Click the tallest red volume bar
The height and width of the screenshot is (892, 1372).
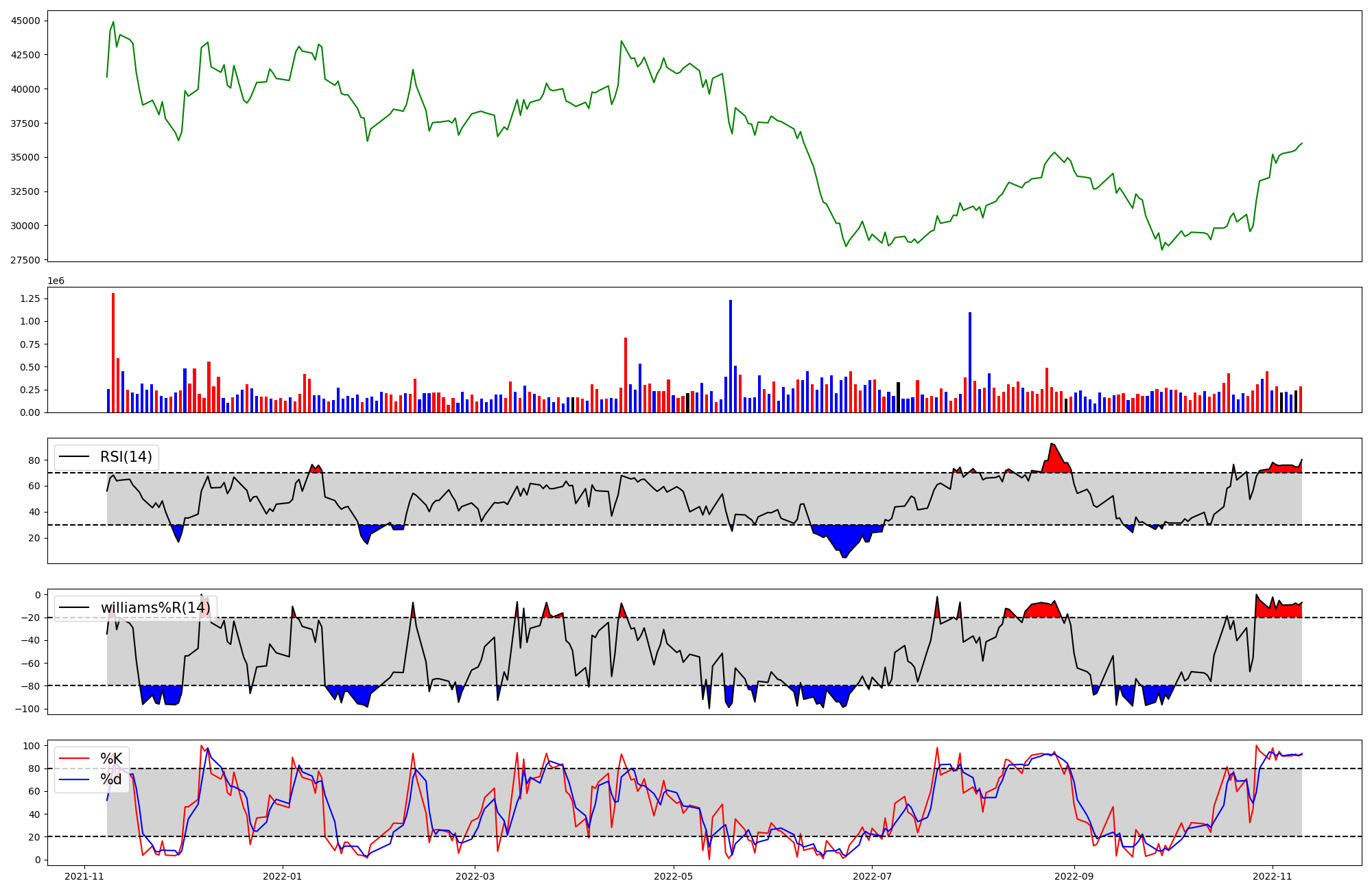113,352
